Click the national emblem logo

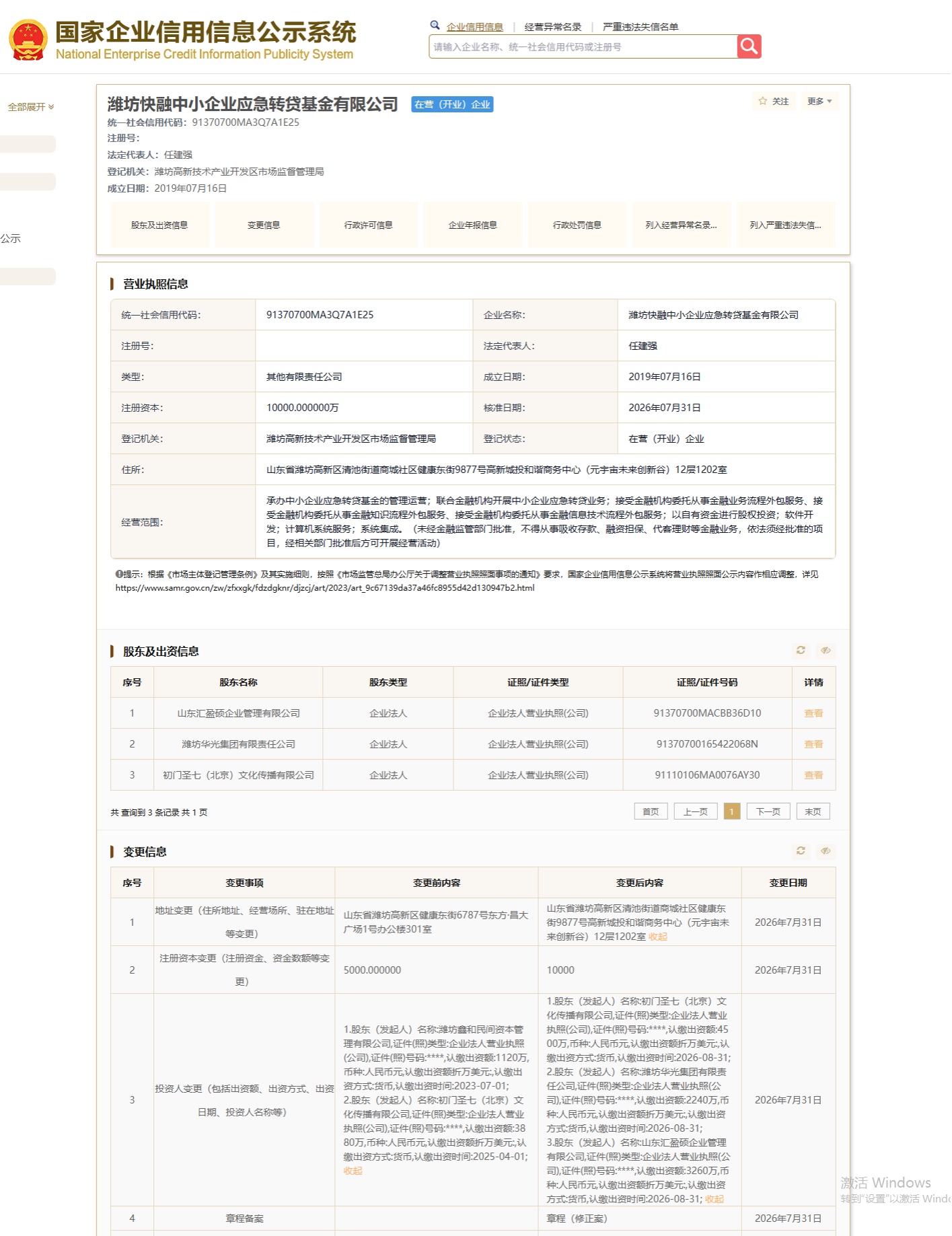28,40
